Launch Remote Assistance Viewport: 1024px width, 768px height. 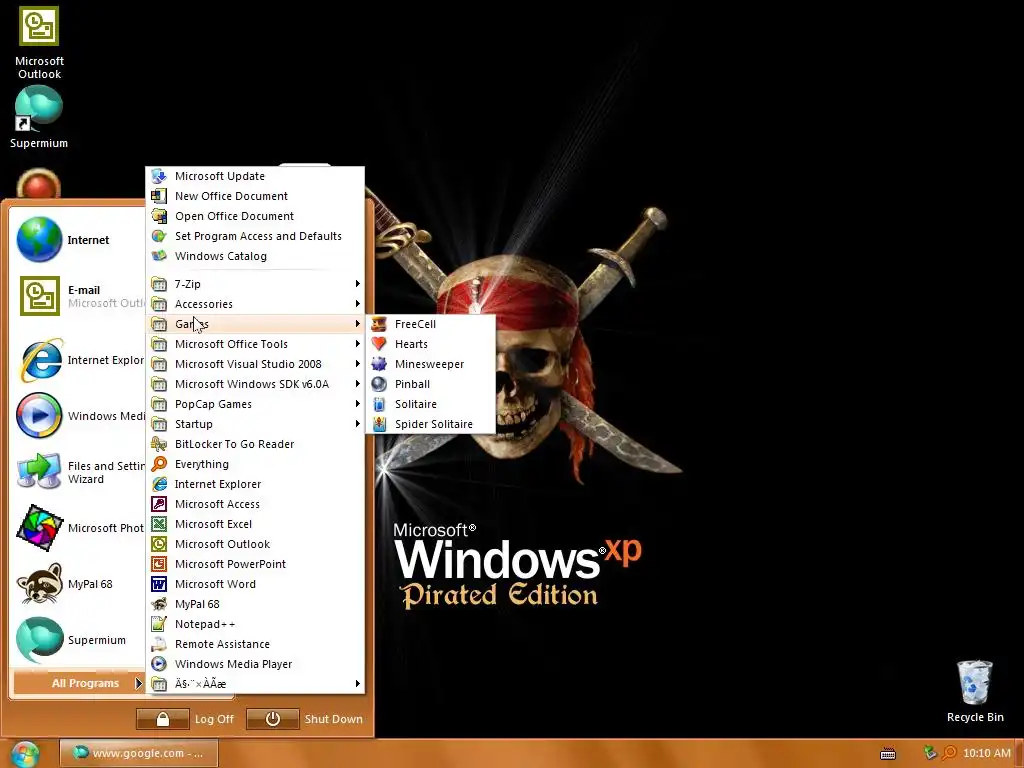255,644
